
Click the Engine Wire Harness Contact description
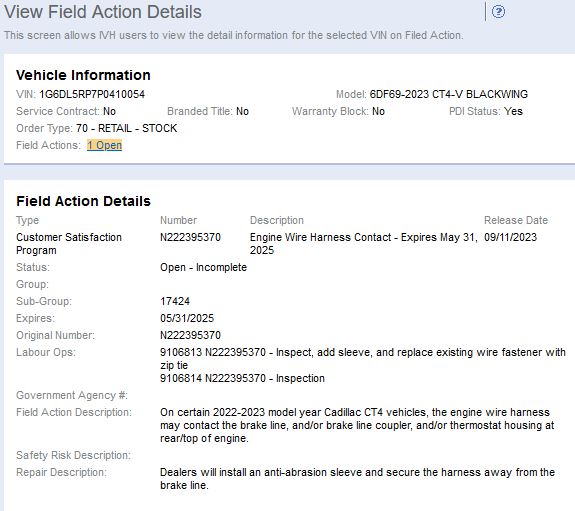(364, 244)
